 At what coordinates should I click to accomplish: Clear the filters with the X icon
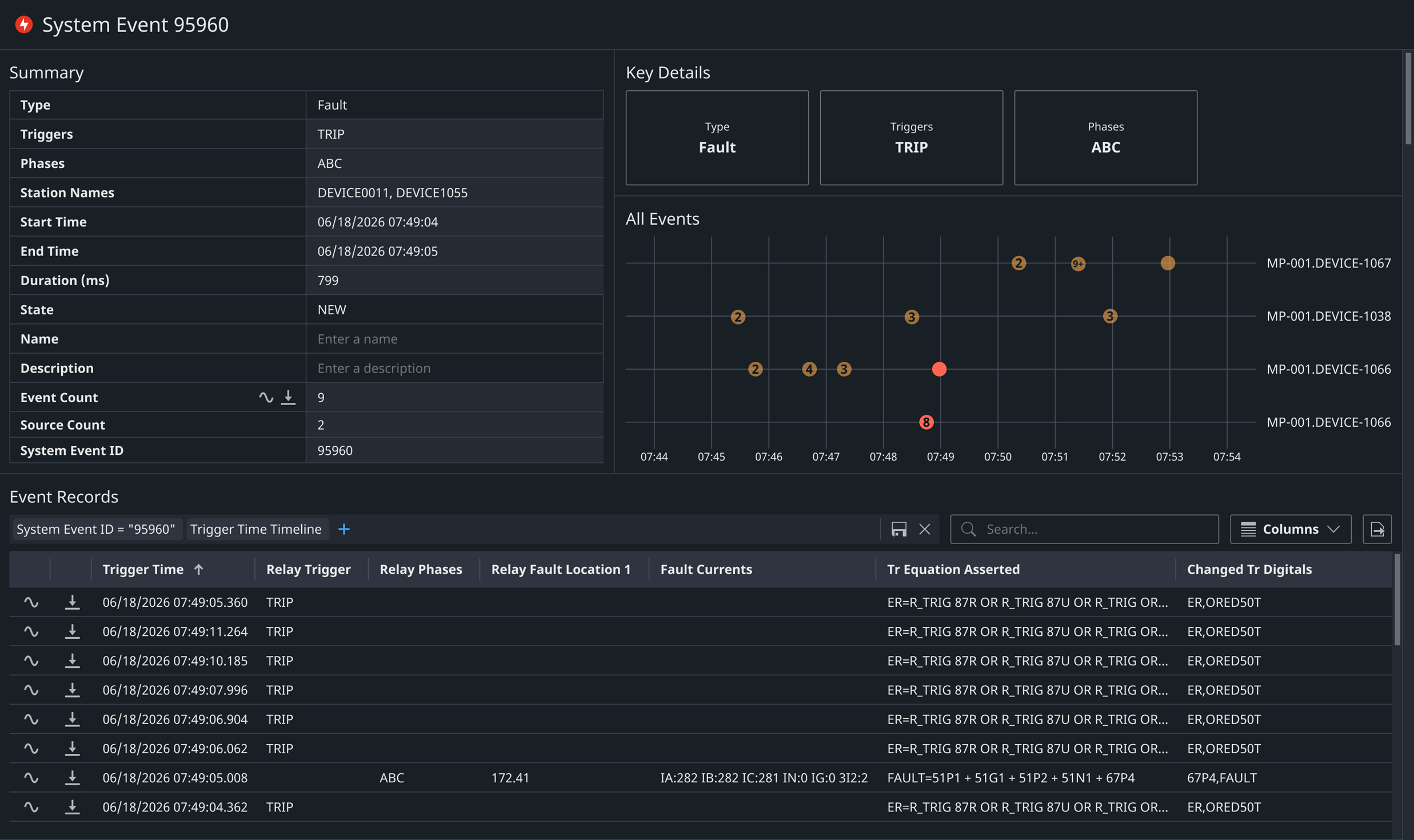click(x=925, y=529)
